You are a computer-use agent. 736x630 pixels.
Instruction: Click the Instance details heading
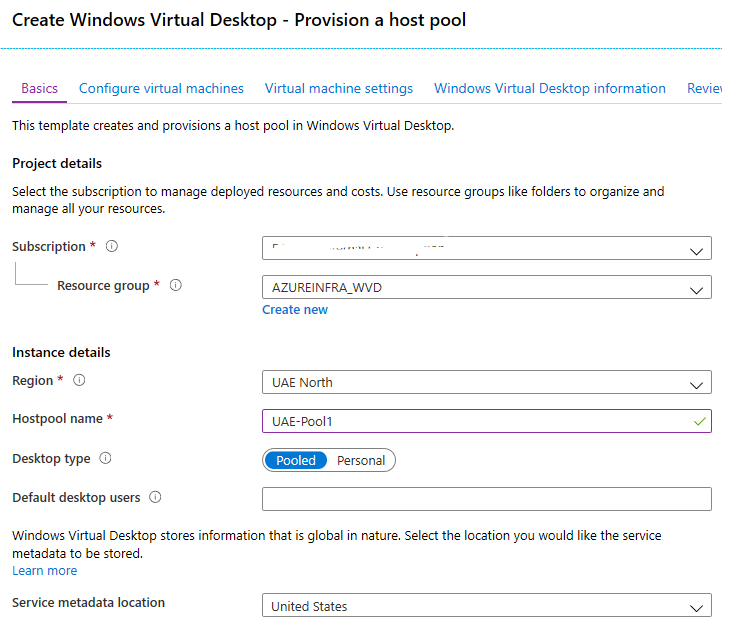point(61,352)
